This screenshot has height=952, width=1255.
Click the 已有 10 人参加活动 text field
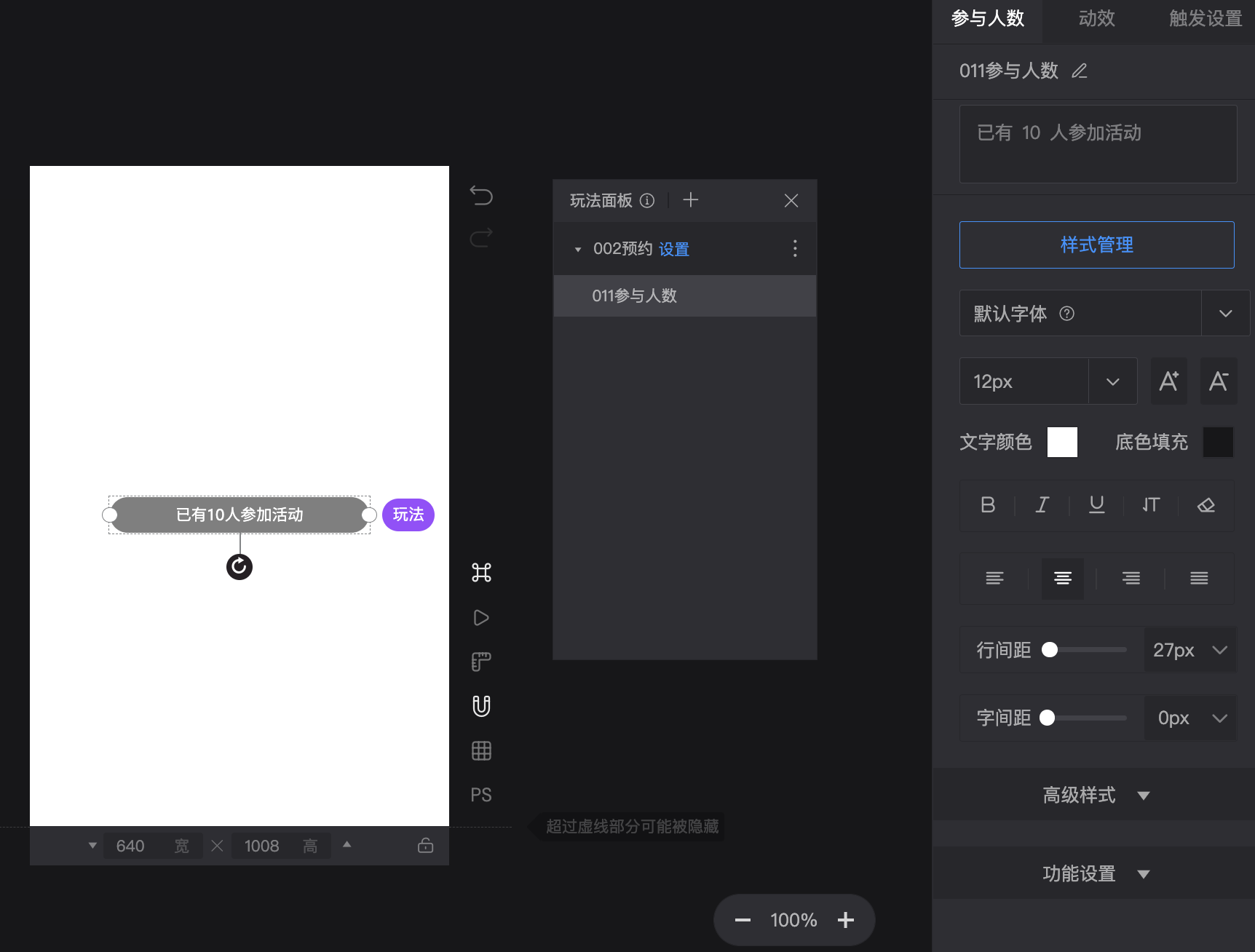[1098, 144]
